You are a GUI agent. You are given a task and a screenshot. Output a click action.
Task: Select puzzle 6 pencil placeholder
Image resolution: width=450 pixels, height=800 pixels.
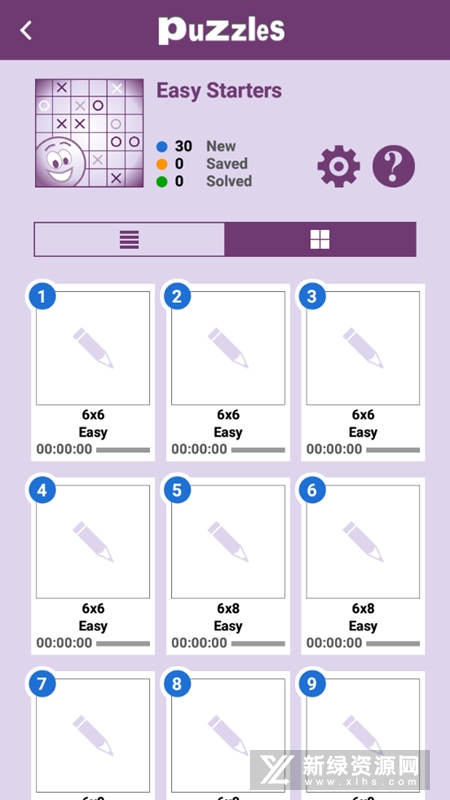tap(363, 542)
